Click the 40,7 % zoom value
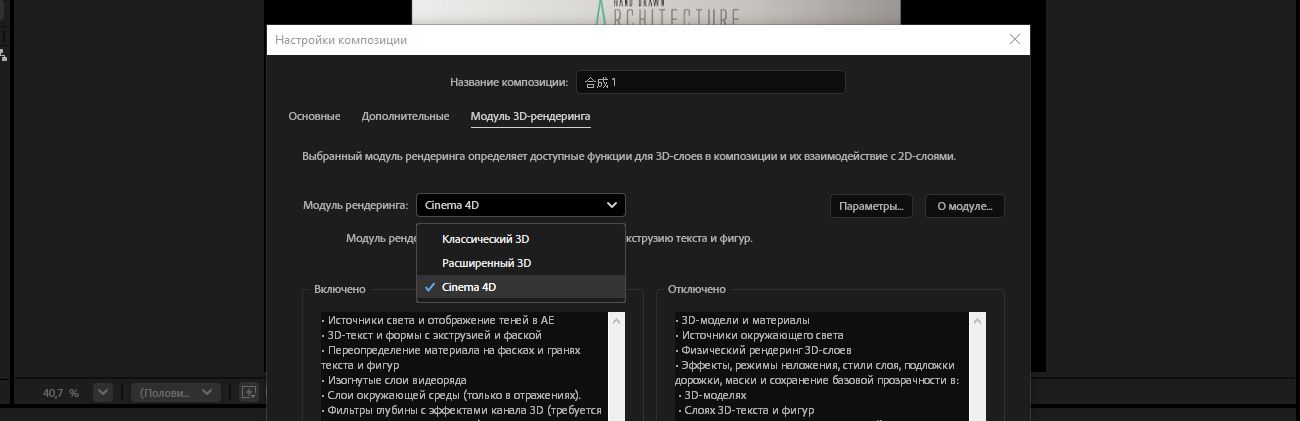The height and width of the screenshot is (421, 1300). 61,393
